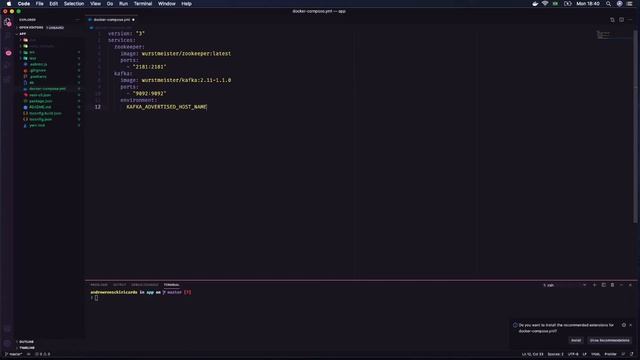This screenshot has width=640, height=360.
Task: Expand the TIMELINE section
Action: (x=27, y=348)
